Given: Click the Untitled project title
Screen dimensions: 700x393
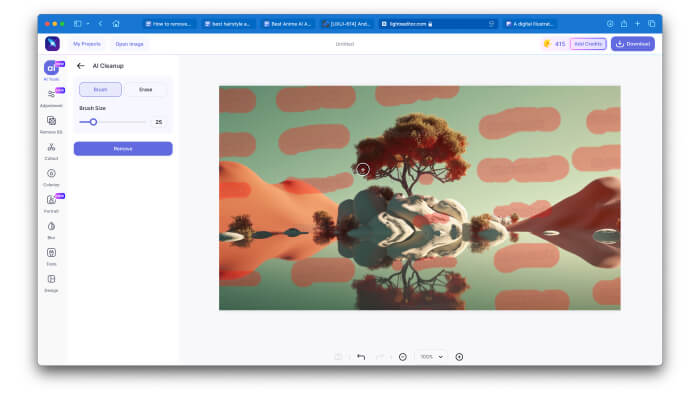Looking at the screenshot, I should click(x=345, y=44).
